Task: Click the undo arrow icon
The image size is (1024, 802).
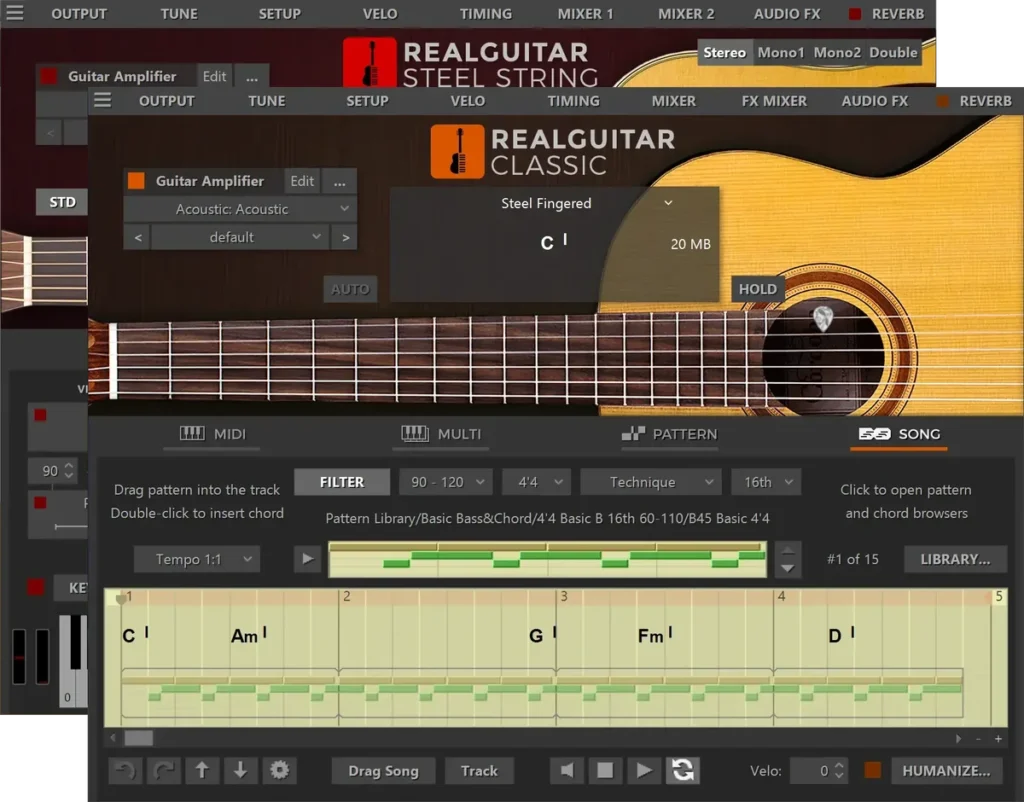Action: tap(125, 771)
